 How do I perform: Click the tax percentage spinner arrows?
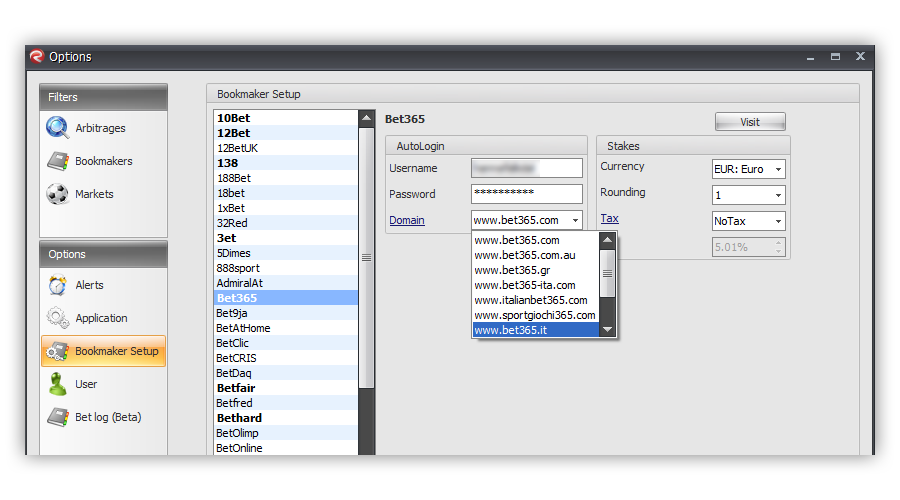pos(778,247)
